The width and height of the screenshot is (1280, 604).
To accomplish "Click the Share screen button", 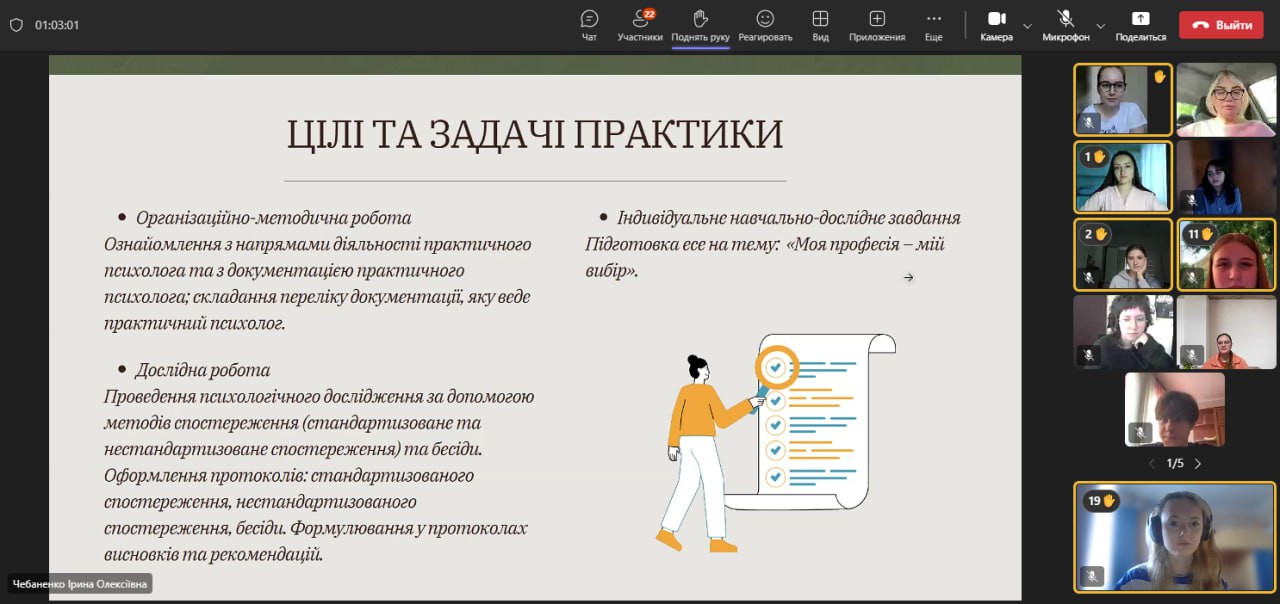I will click(1140, 24).
